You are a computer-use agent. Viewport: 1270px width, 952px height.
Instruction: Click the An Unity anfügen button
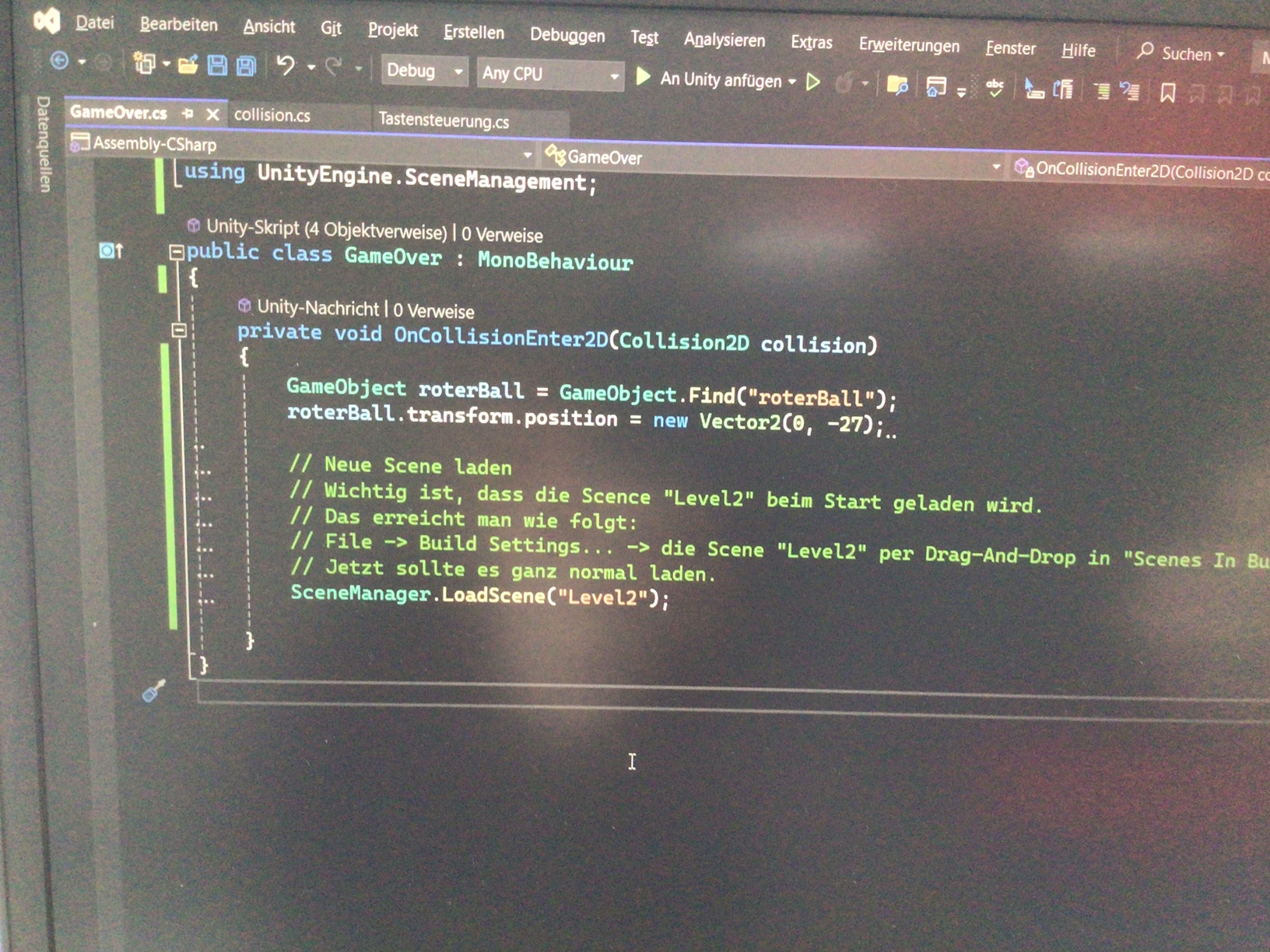point(720,79)
